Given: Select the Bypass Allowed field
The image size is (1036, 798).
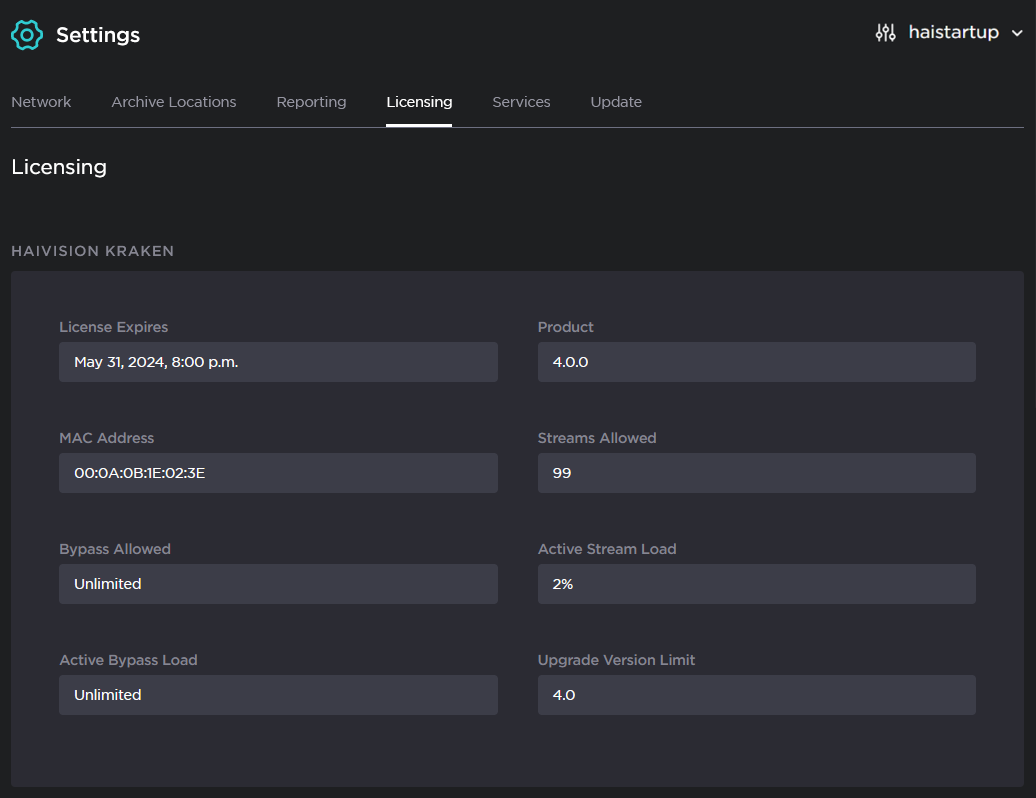Looking at the screenshot, I should pyautogui.click(x=278, y=584).
